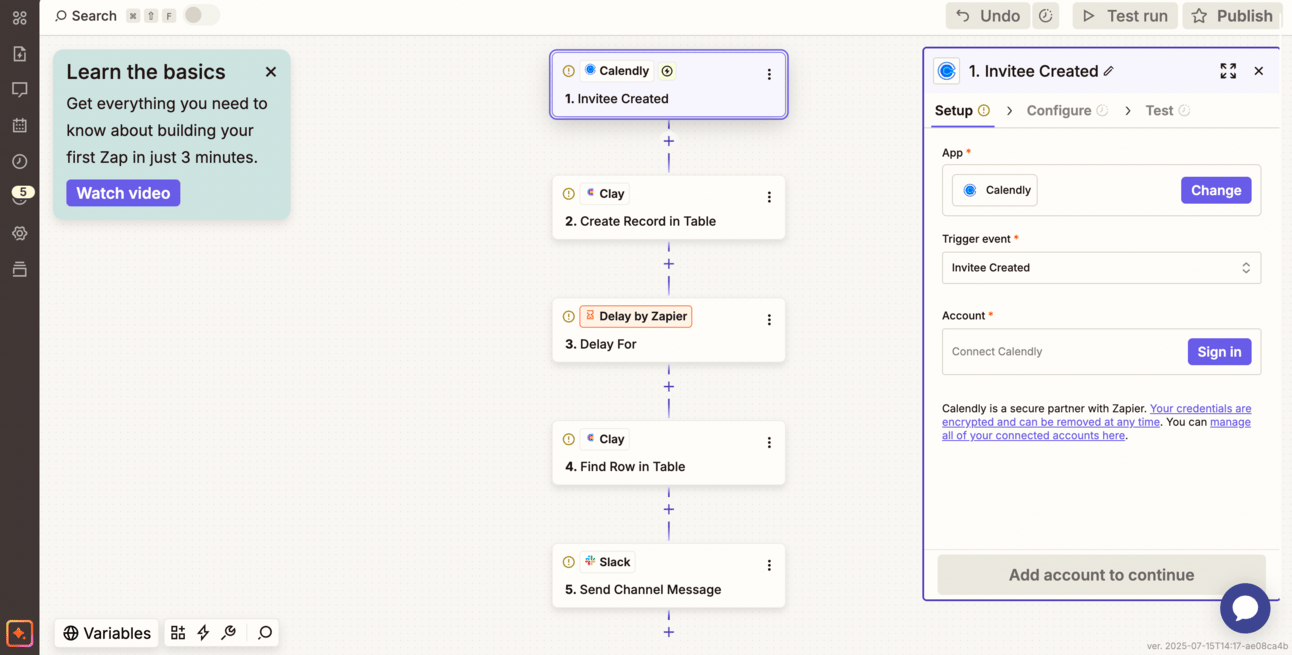The width and height of the screenshot is (1292, 655).
Task: Open options for Find Row in Table step
Action: [x=769, y=443]
